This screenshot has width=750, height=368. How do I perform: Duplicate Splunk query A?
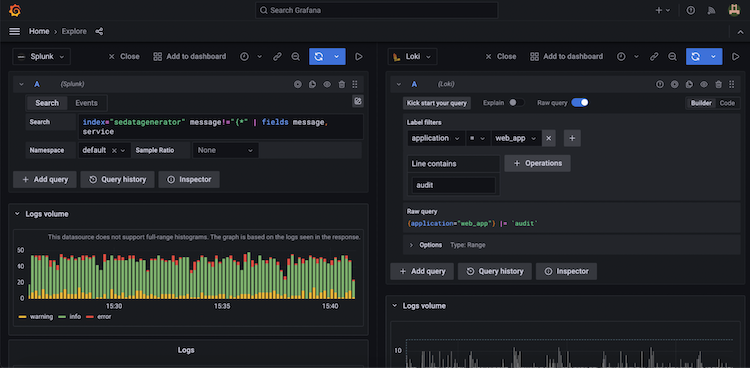point(312,84)
